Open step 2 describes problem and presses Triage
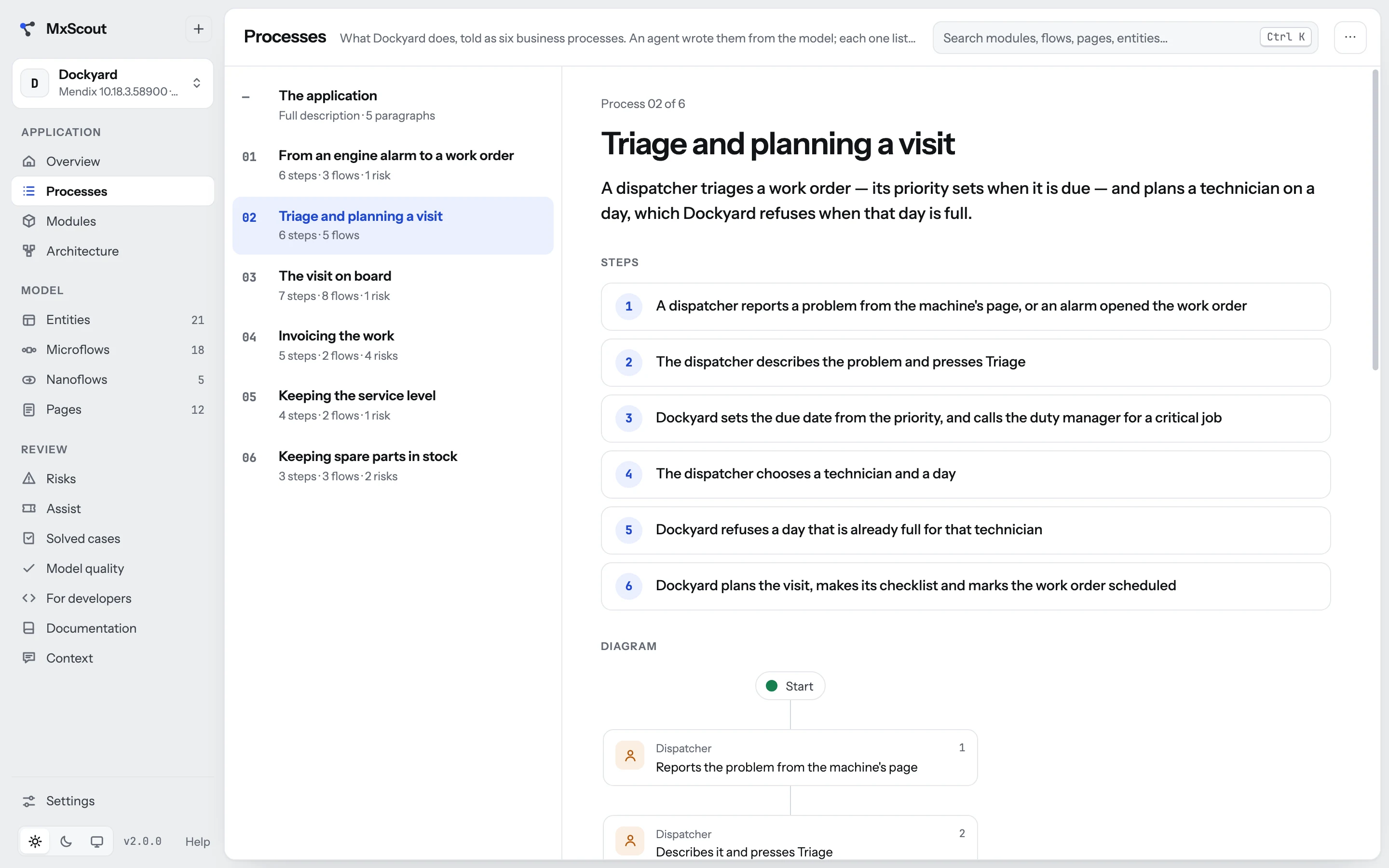This screenshot has height=868, width=1389. pyautogui.click(x=966, y=362)
